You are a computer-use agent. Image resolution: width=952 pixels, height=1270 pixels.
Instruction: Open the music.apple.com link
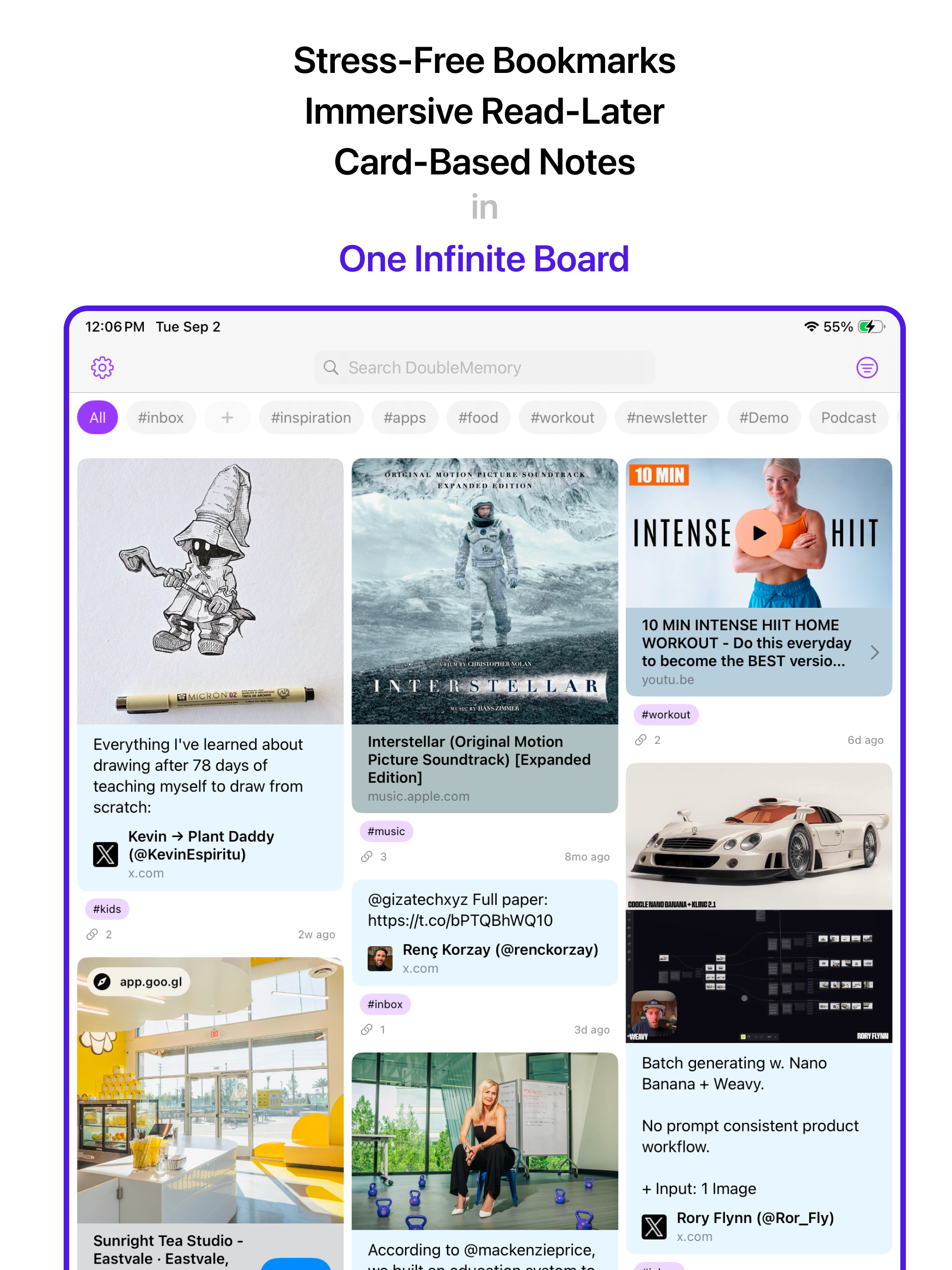coord(418,797)
